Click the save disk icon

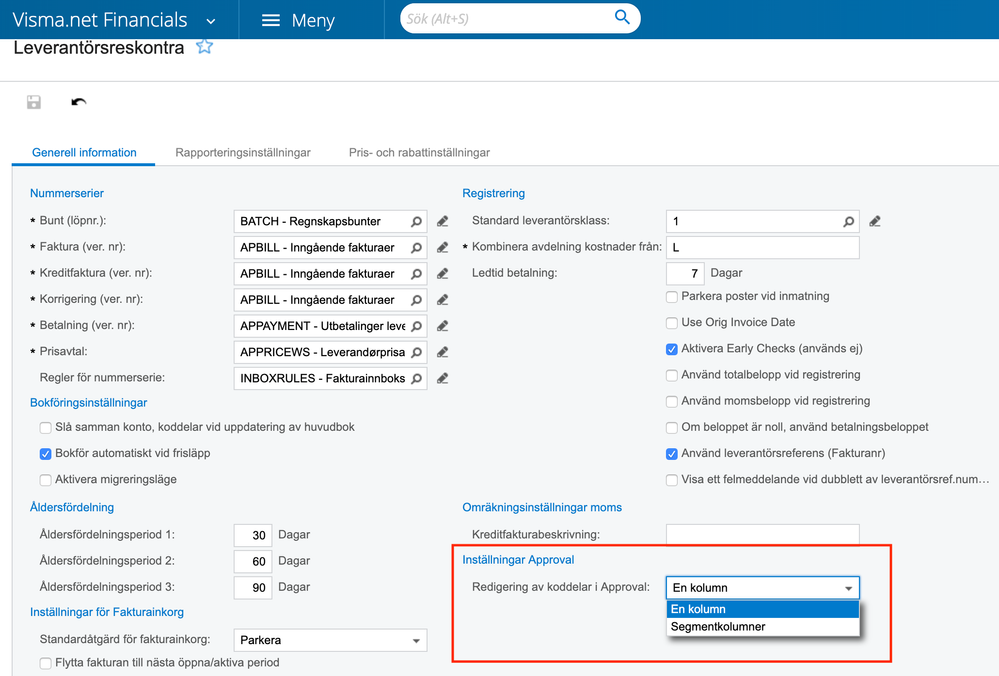pos(34,102)
